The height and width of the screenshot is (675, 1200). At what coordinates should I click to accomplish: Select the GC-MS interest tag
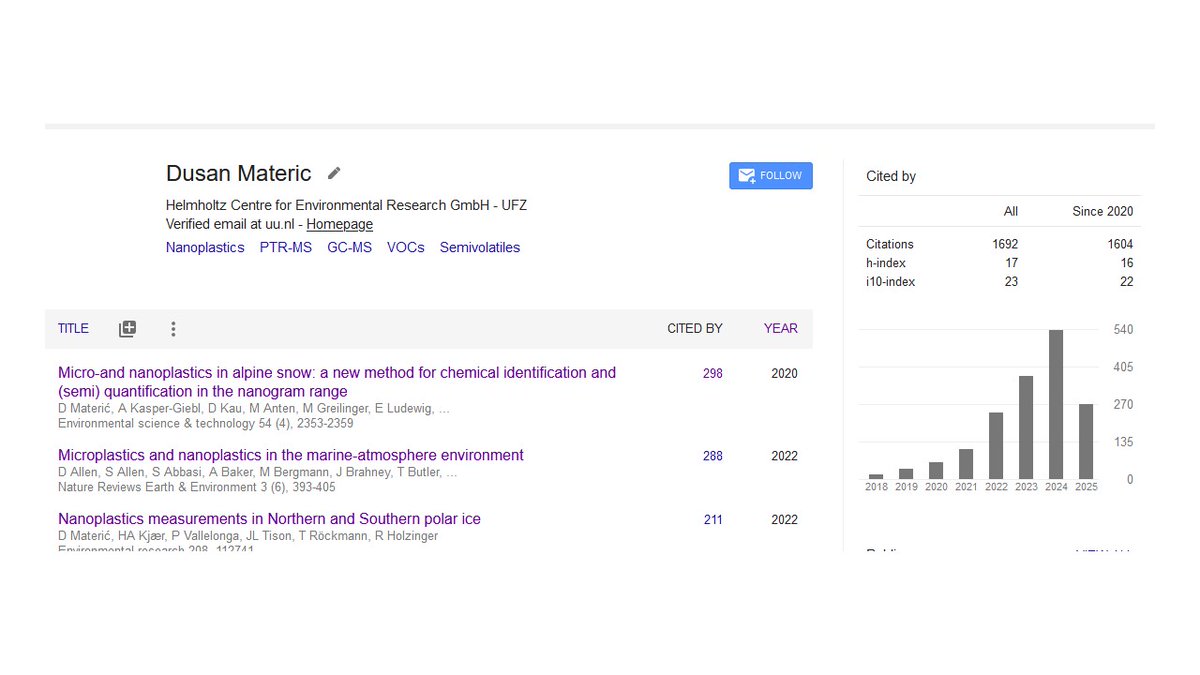(349, 247)
